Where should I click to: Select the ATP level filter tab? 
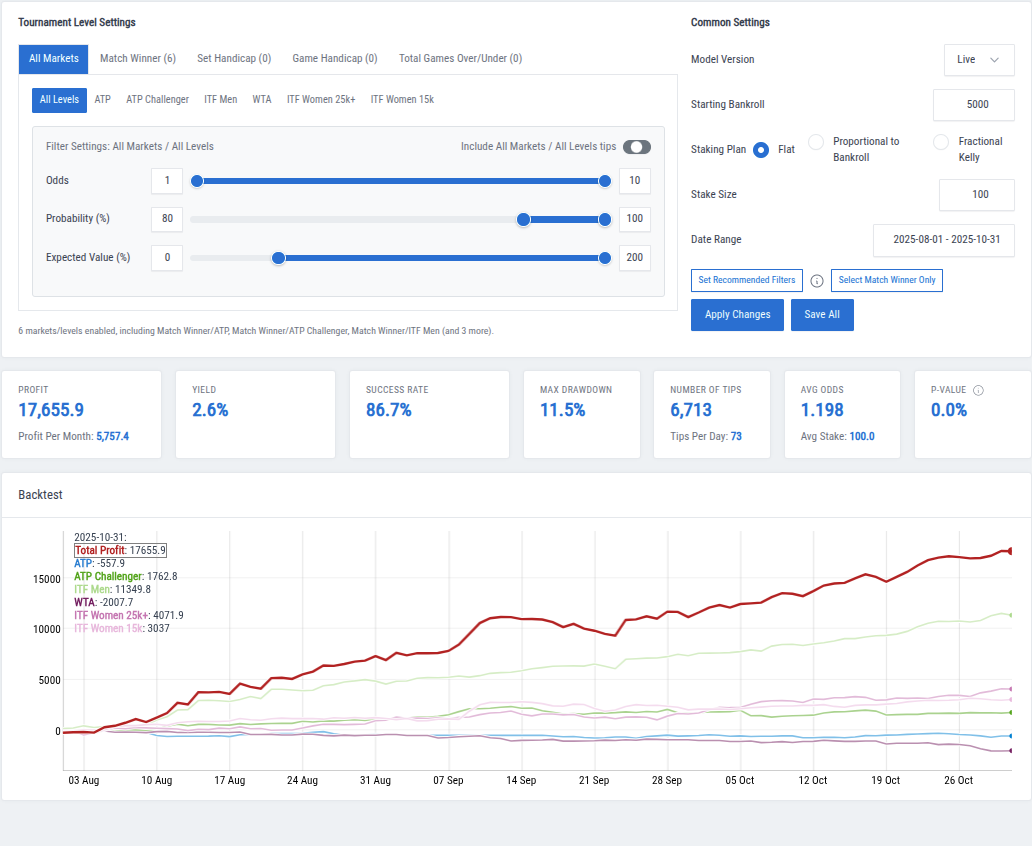pos(102,99)
